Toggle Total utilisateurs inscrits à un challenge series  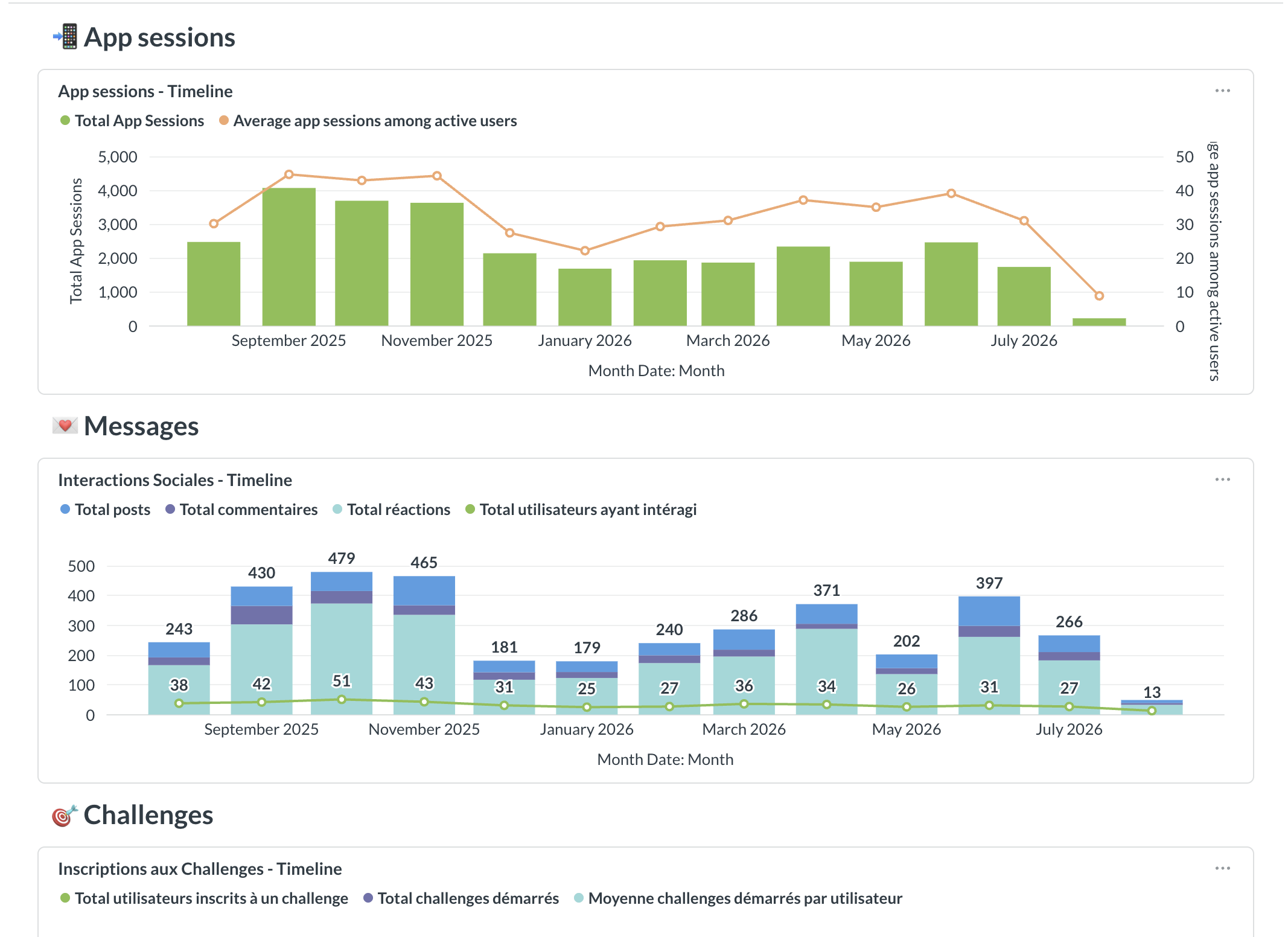(x=204, y=898)
